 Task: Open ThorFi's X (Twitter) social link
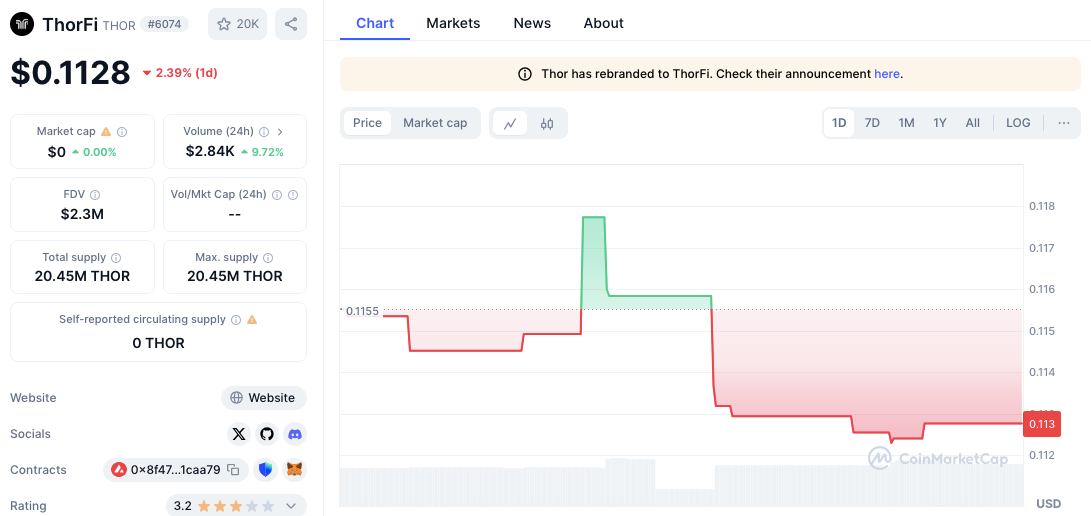[238, 434]
